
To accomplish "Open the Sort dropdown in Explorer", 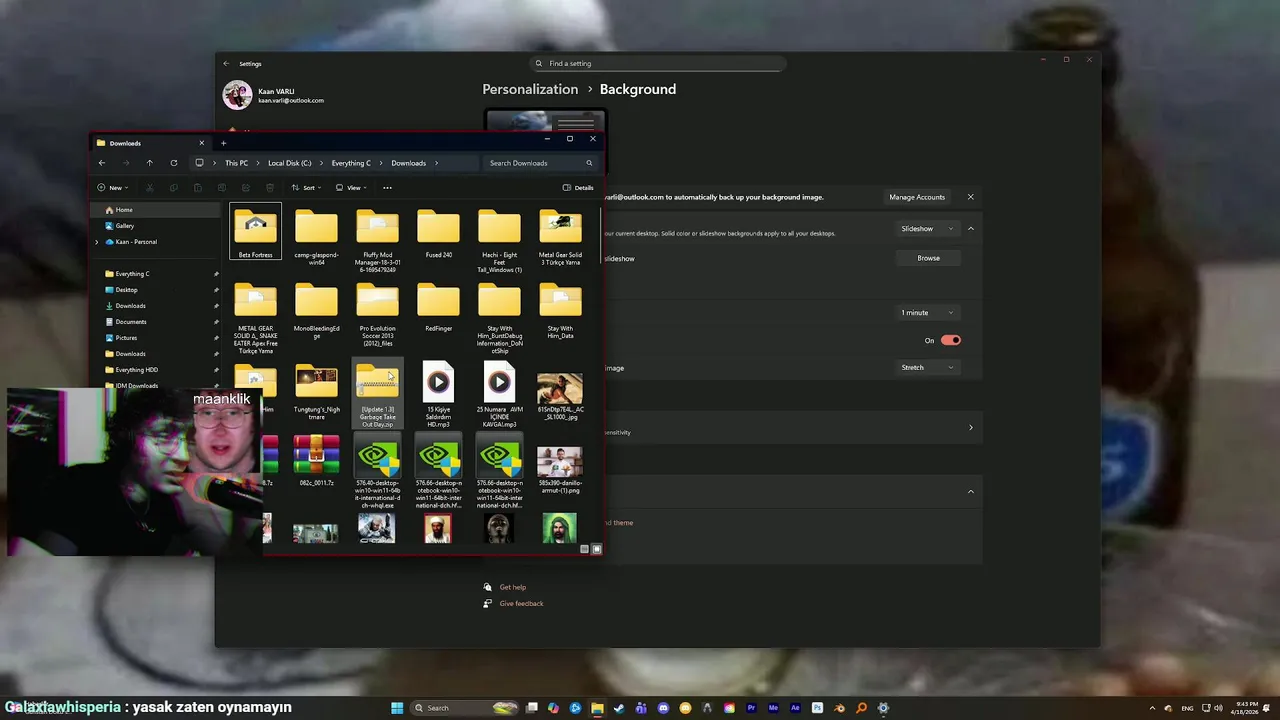I will click(x=306, y=187).
